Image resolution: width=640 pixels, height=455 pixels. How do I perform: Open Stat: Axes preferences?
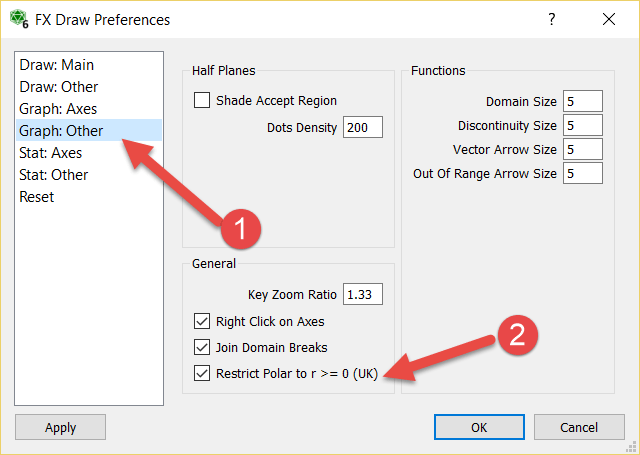click(50, 153)
